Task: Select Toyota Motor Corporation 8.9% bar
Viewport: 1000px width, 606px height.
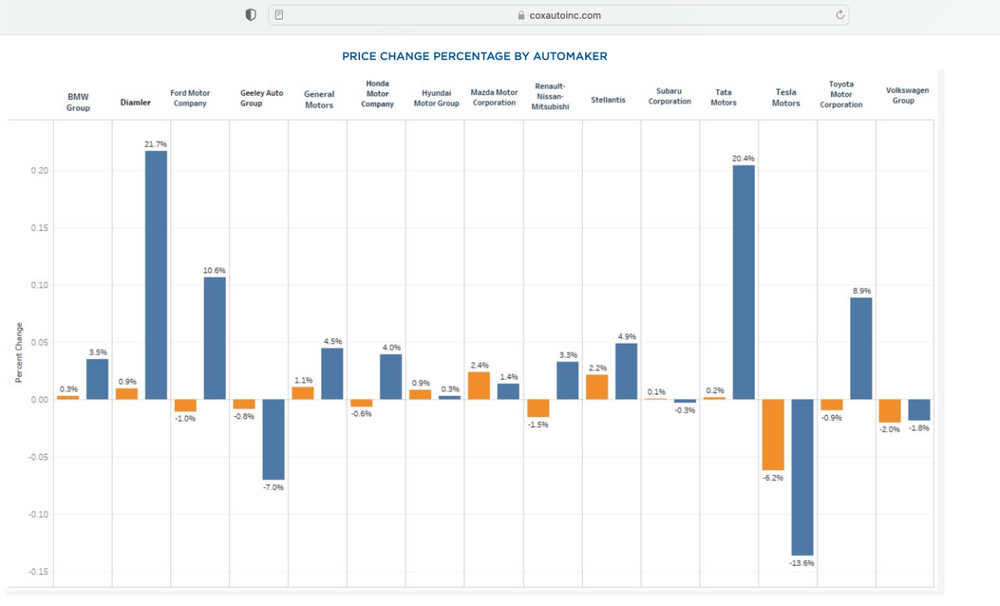Action: tap(861, 348)
